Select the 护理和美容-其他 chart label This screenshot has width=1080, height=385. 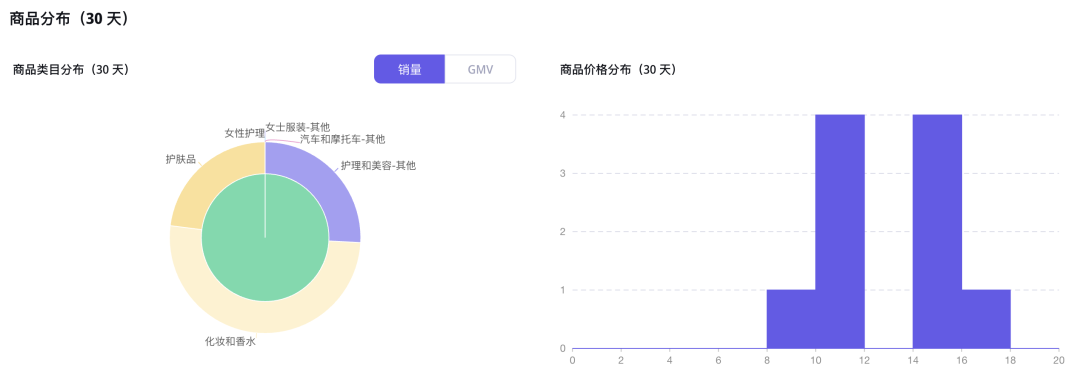click(x=378, y=165)
